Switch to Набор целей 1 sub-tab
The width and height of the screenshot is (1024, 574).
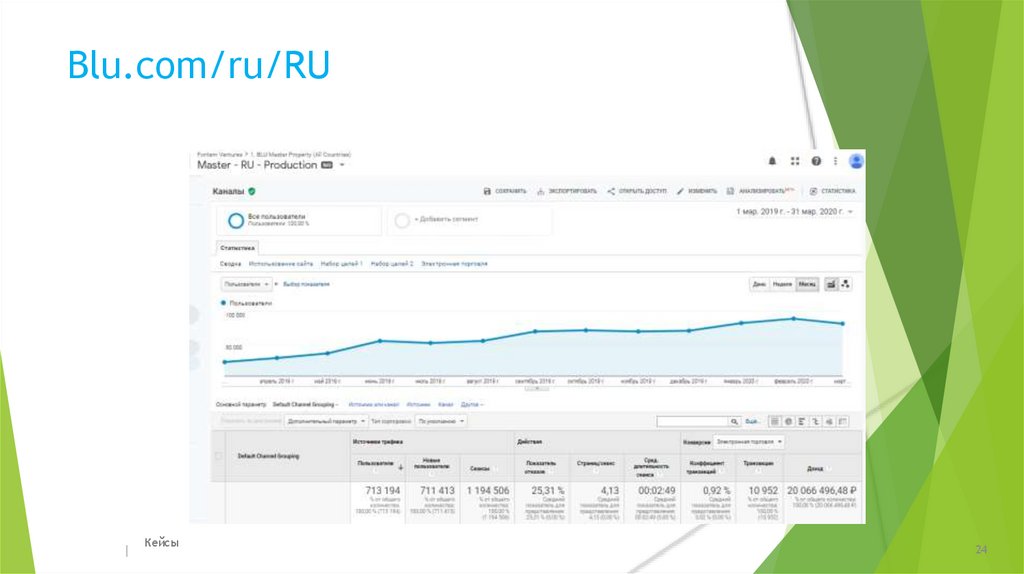342,264
